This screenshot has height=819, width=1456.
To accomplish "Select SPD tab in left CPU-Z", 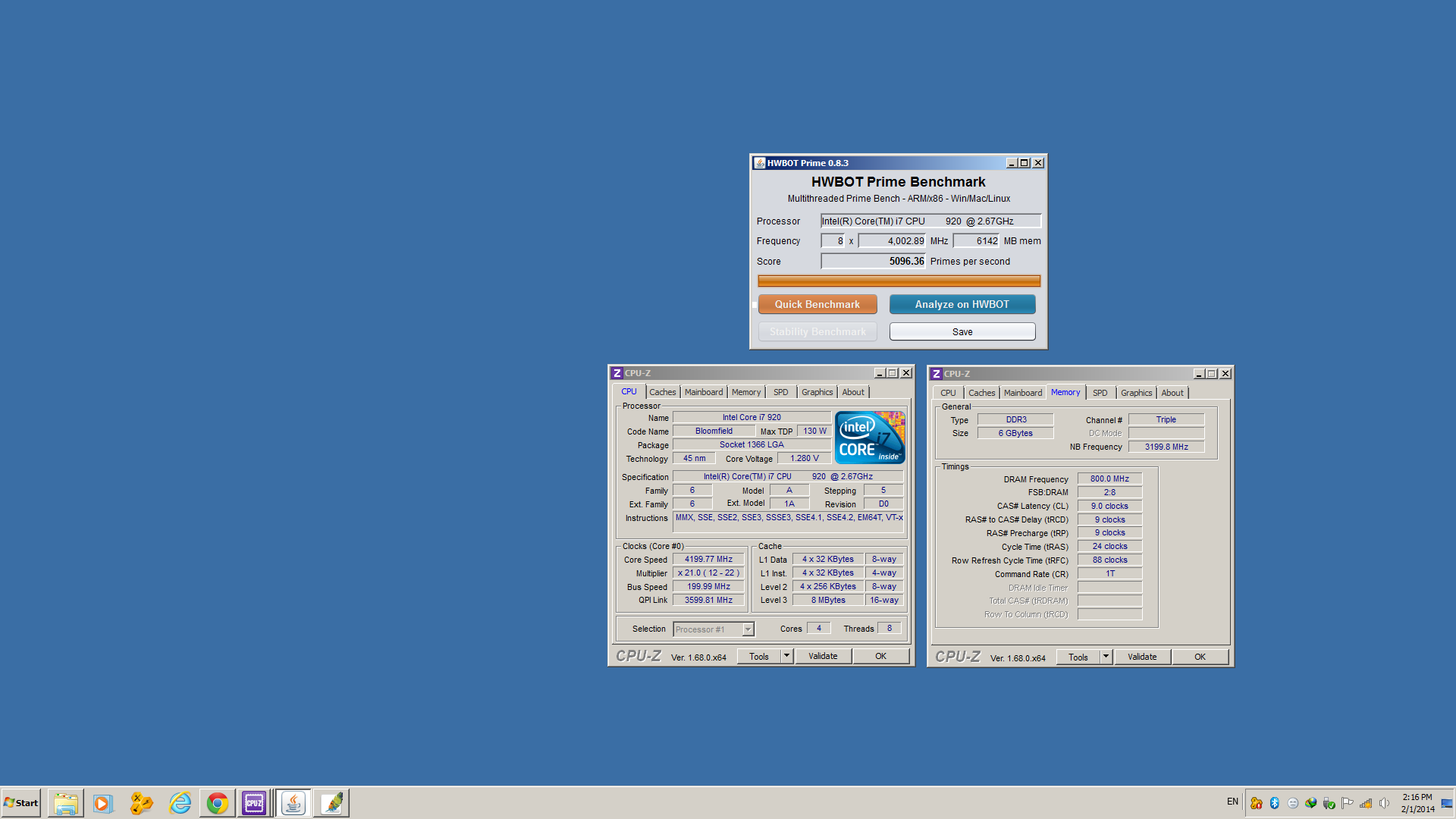I will [x=781, y=392].
